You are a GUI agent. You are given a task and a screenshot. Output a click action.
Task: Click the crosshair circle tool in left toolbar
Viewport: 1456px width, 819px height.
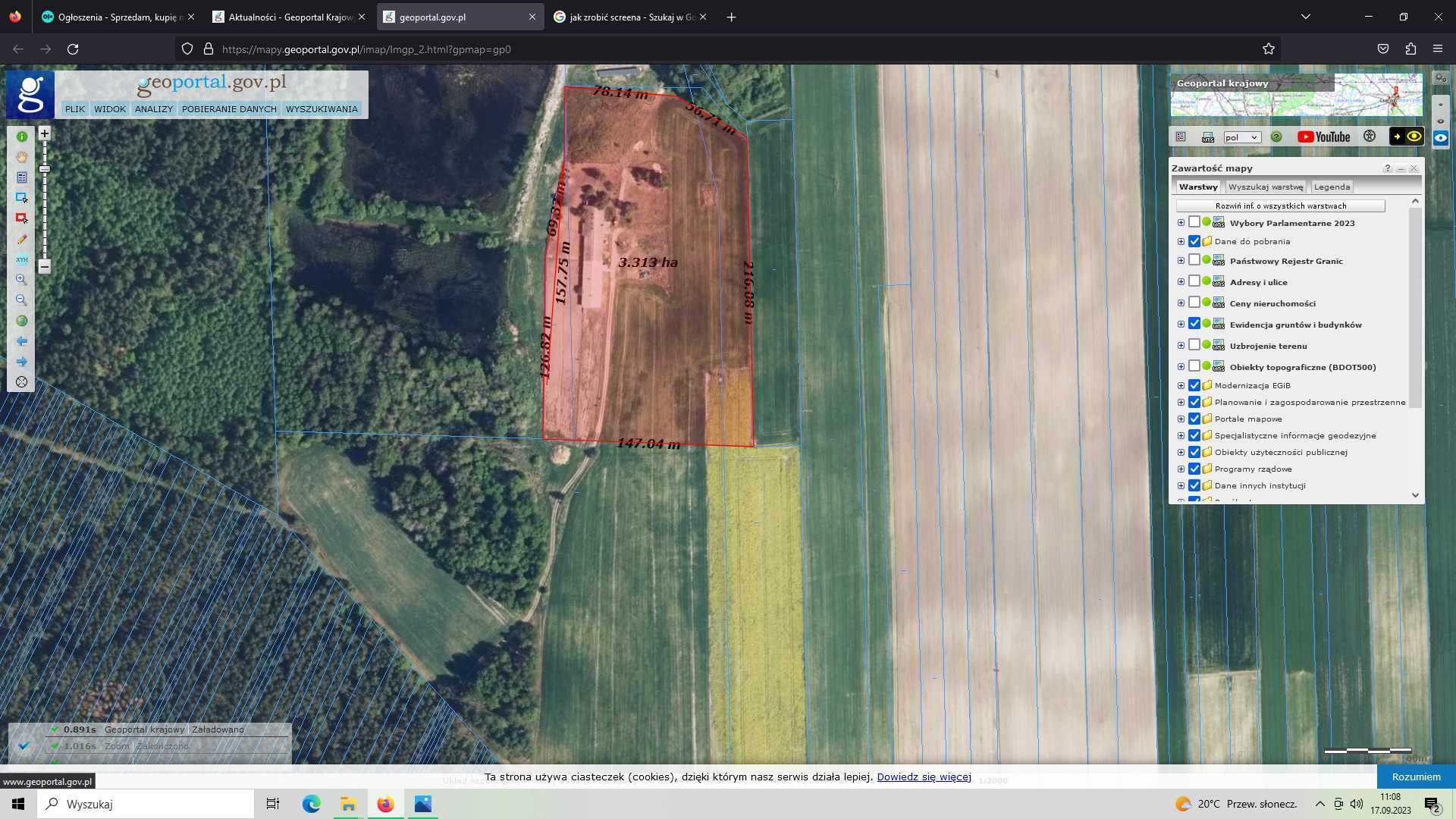pyautogui.click(x=22, y=382)
